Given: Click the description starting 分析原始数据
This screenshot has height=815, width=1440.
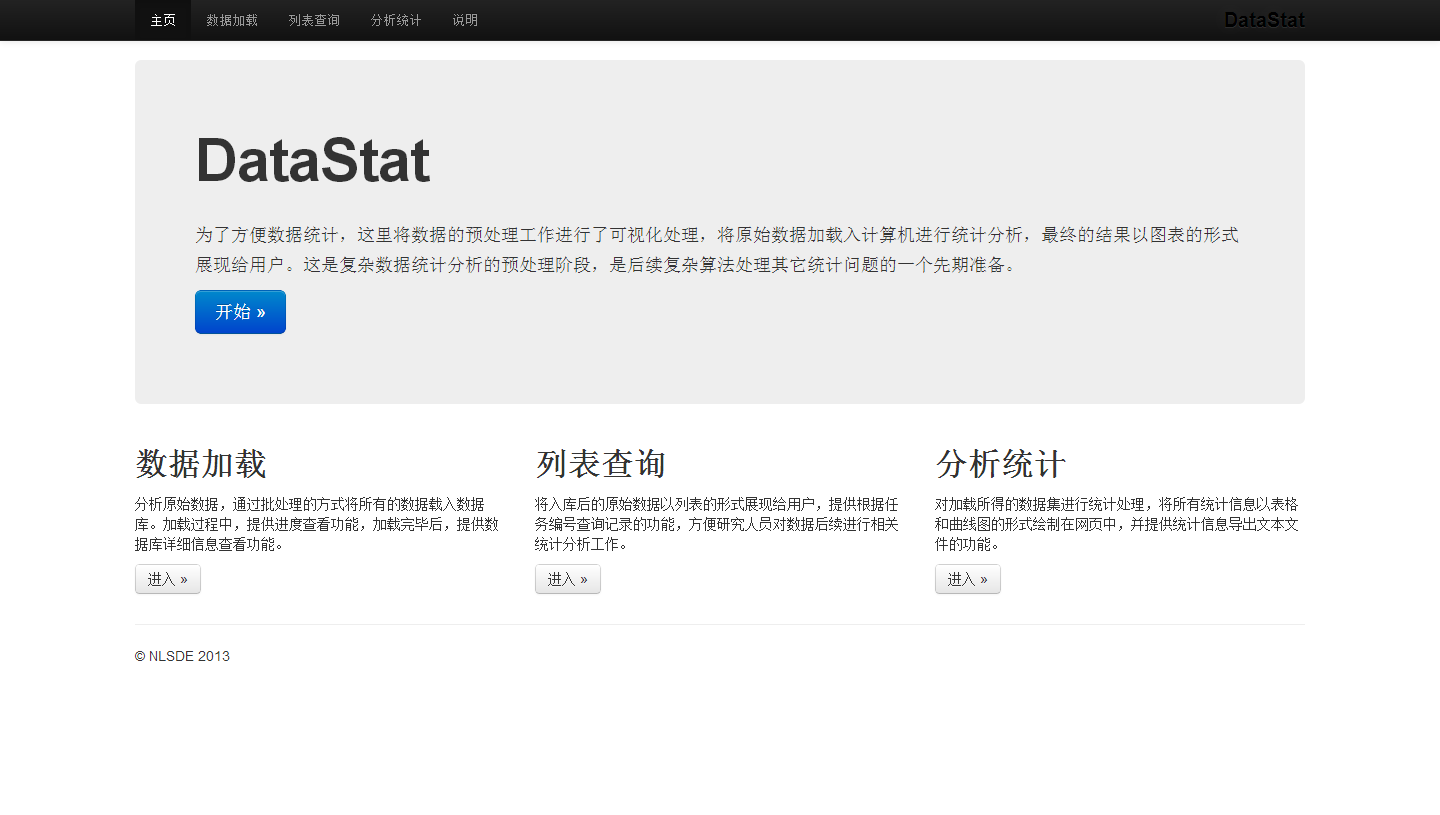Looking at the screenshot, I should point(317,524).
